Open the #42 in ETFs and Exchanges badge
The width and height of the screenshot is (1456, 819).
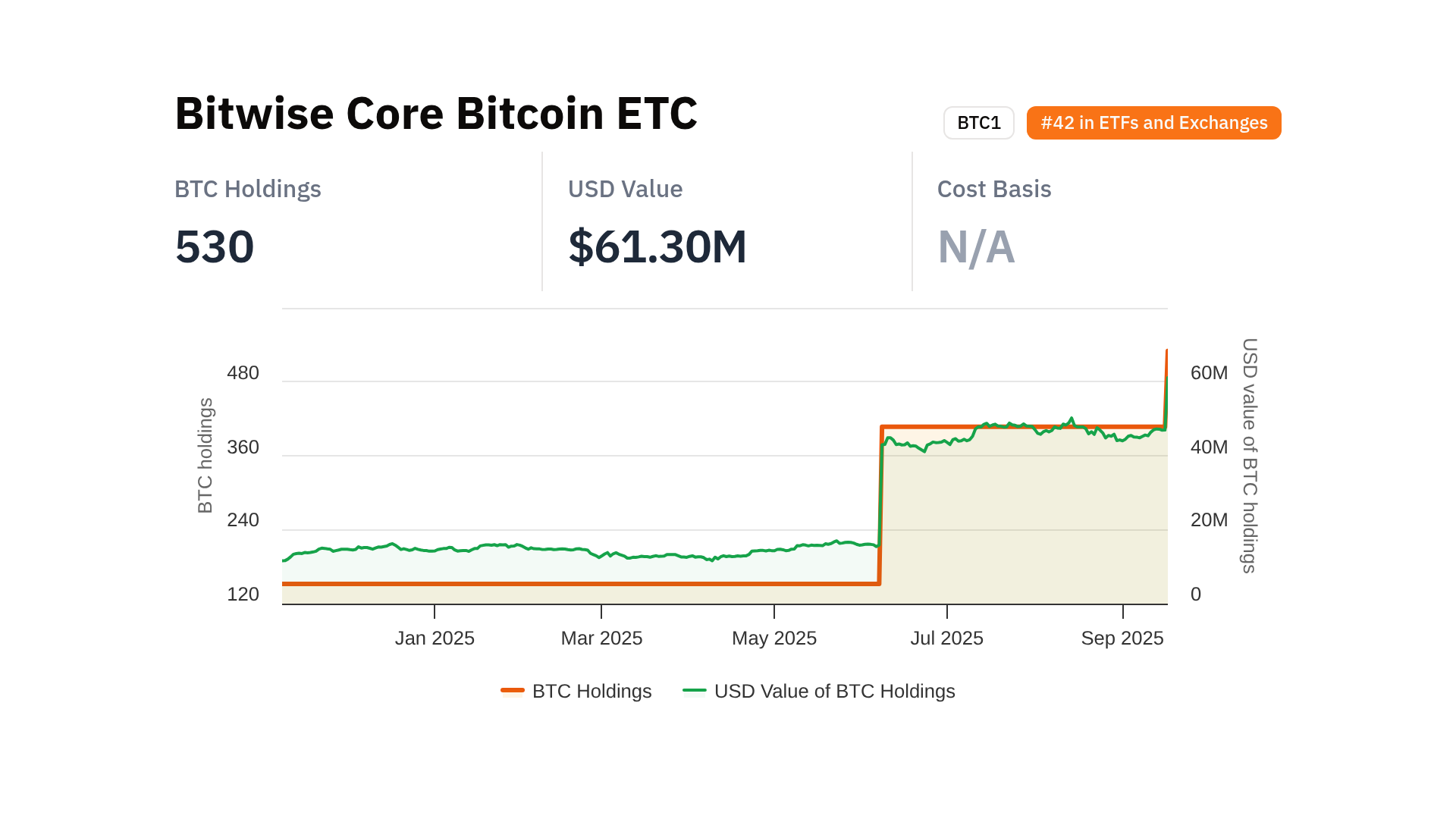(x=1153, y=123)
